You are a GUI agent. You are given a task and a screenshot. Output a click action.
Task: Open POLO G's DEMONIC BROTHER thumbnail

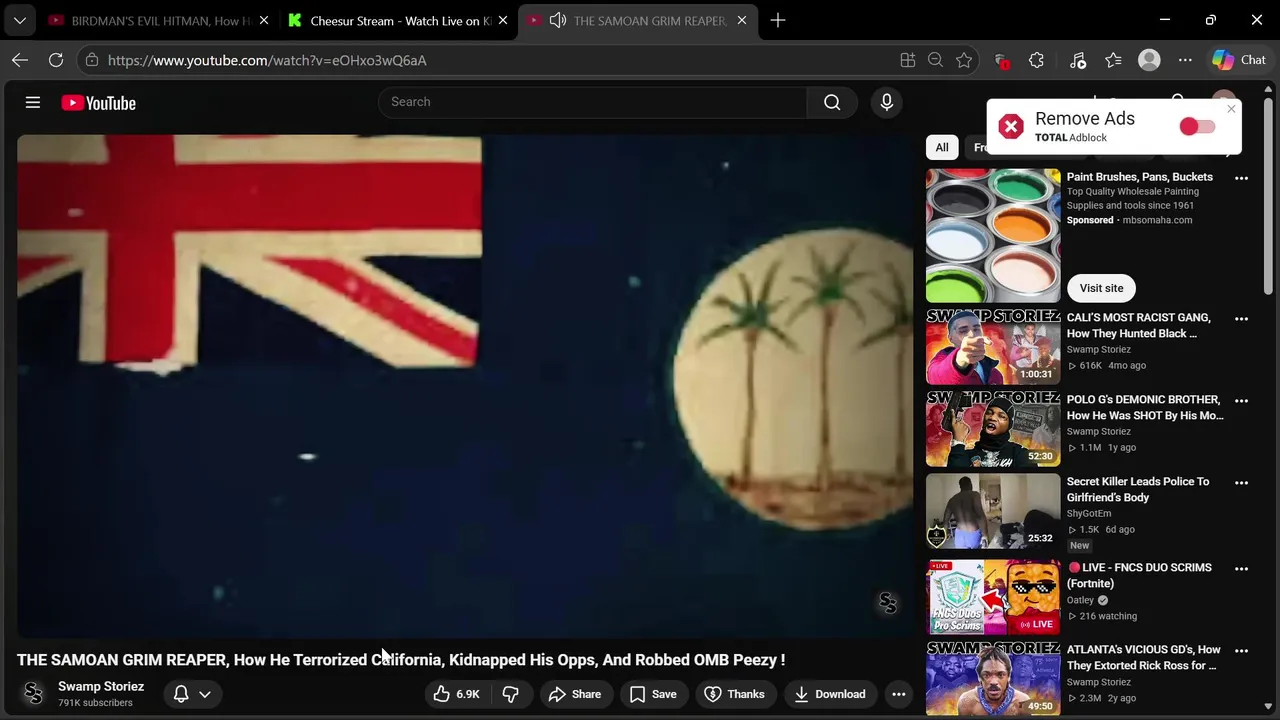click(x=993, y=429)
